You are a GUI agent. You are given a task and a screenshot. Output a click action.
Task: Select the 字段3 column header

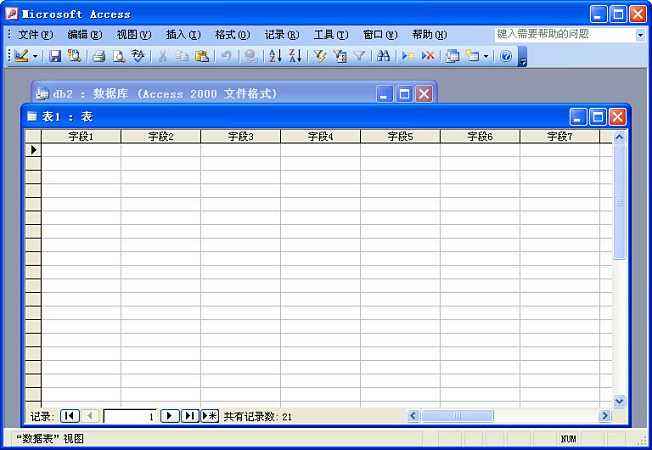[x=240, y=136]
